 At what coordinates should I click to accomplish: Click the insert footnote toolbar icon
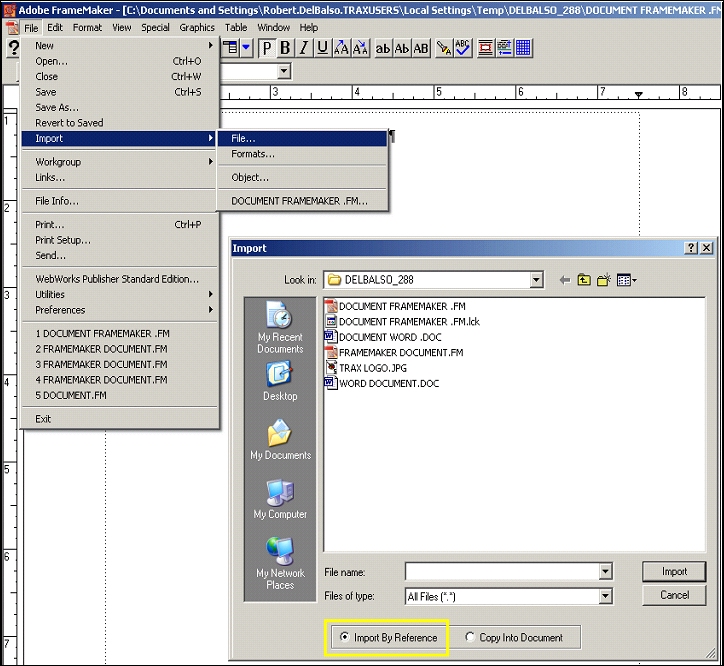point(504,48)
